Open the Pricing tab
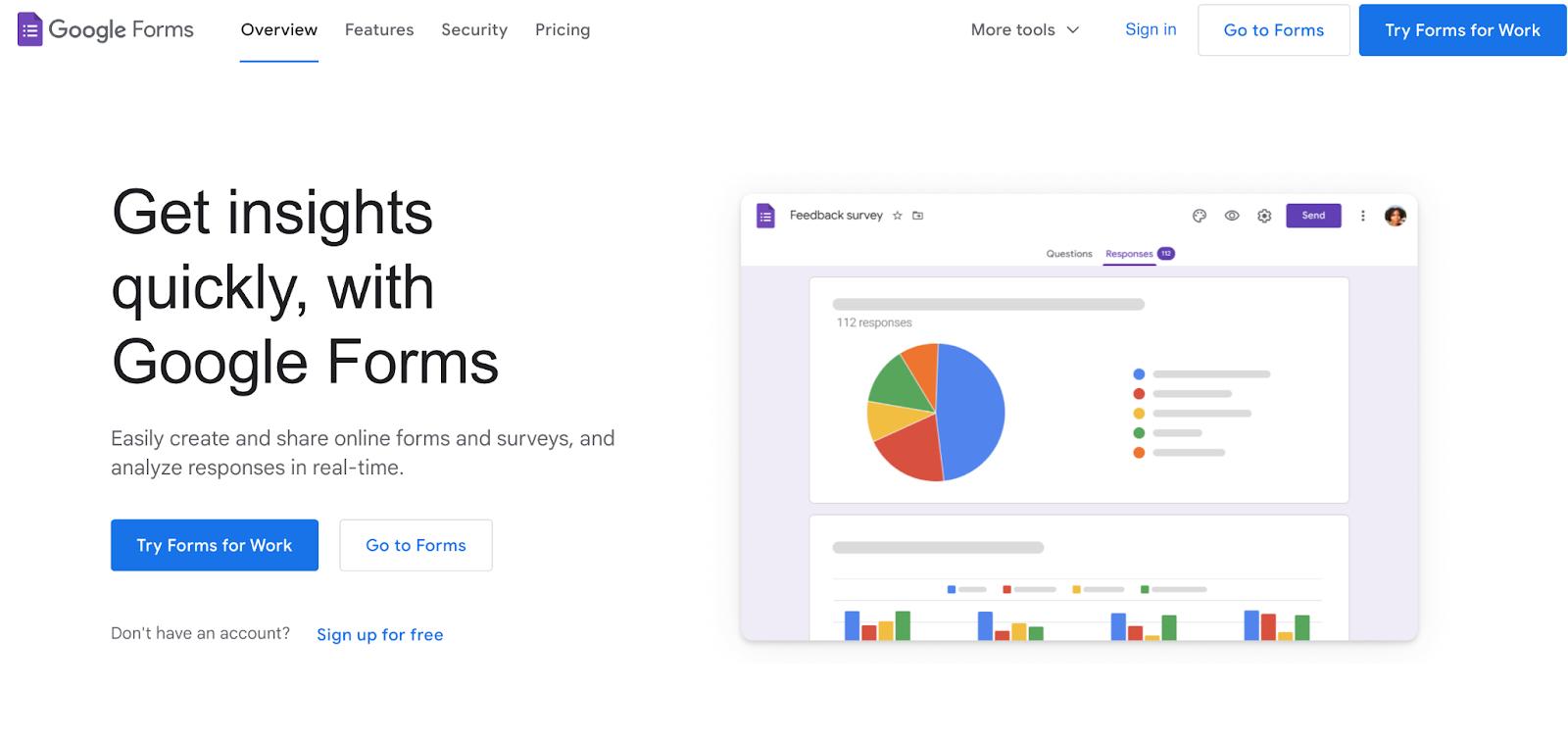 pyautogui.click(x=563, y=29)
